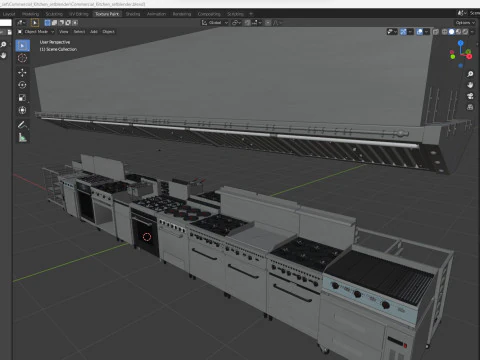Open editor type dropdown in header

pos(21,23)
